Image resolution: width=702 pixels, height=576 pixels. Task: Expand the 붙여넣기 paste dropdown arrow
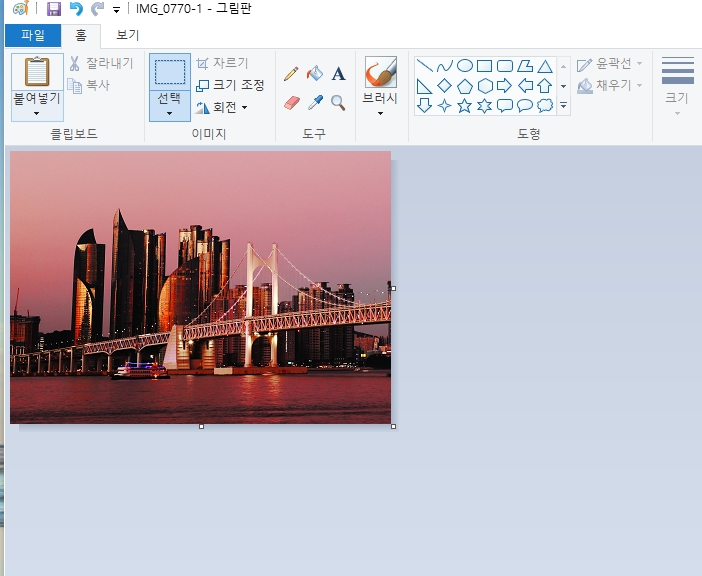(37, 114)
